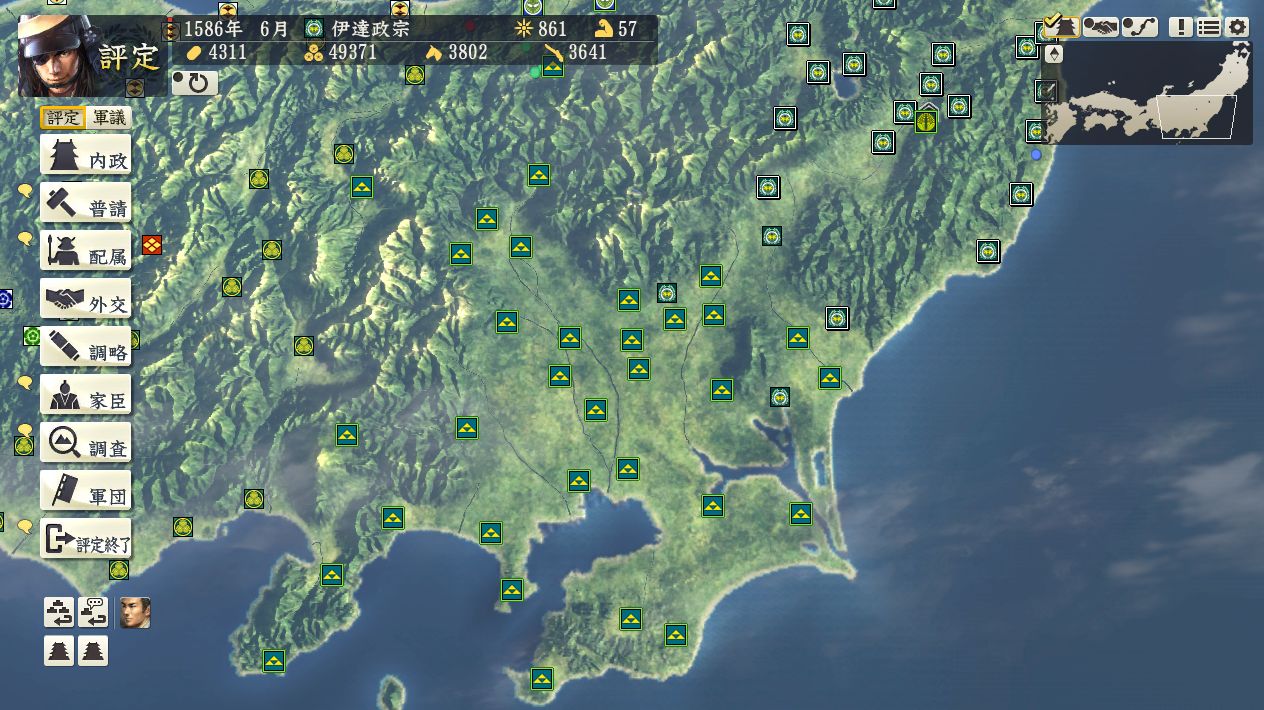This screenshot has height=710, width=1264.
Task: Click the Japan minimap
Action: 1148,92
